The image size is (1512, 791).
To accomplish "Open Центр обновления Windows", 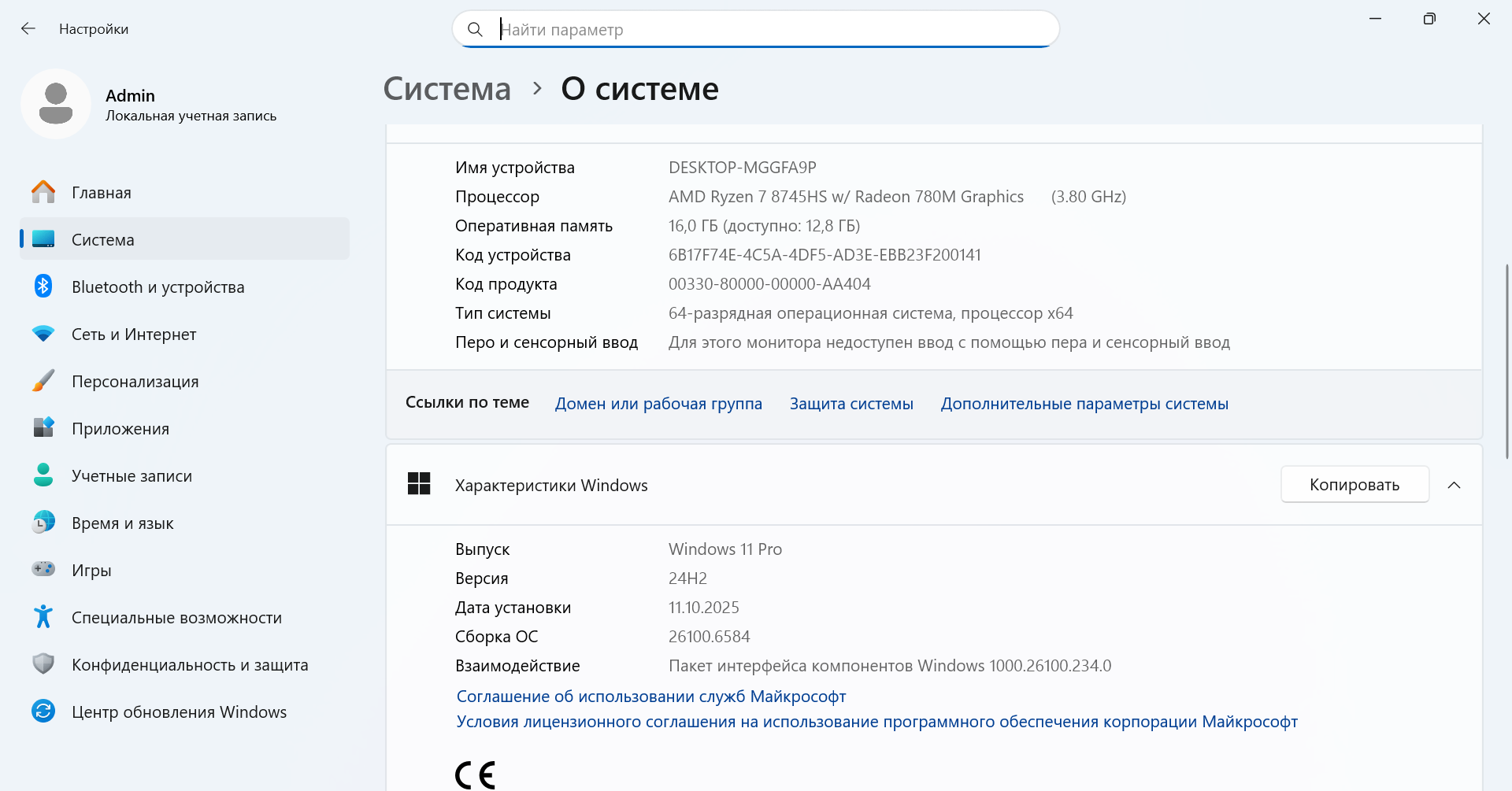I will coord(185,712).
